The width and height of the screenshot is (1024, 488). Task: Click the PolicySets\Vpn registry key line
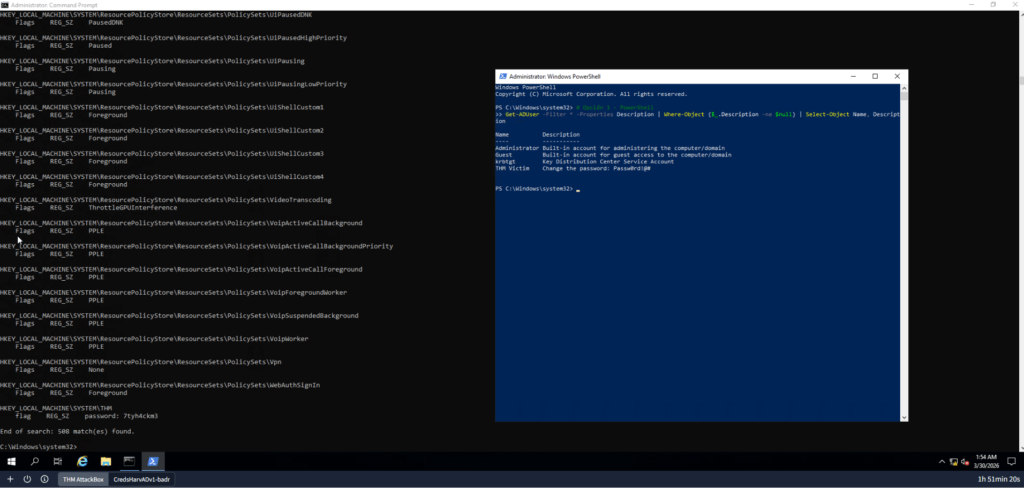pyautogui.click(x=140, y=362)
